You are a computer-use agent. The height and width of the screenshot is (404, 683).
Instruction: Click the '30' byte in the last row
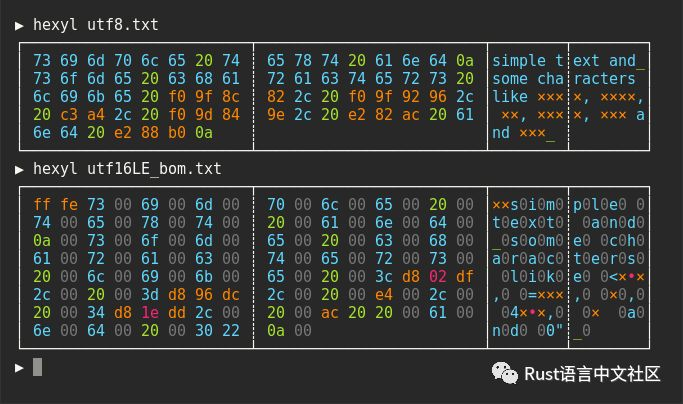(203, 330)
